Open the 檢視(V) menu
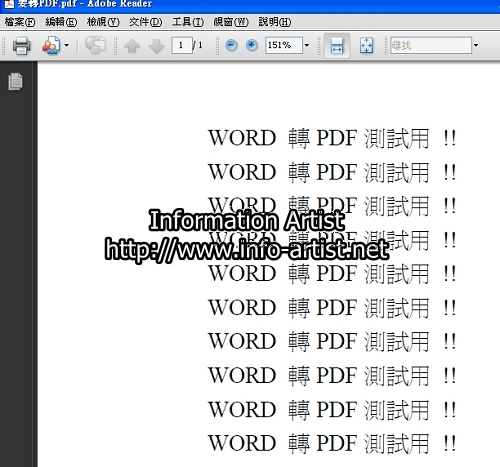 [103, 22]
